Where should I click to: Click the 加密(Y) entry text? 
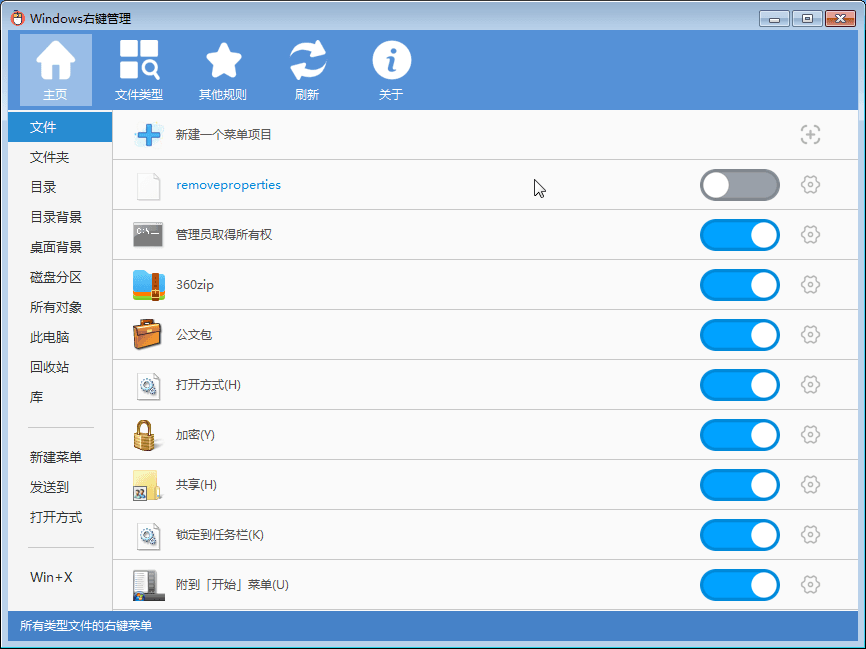(x=195, y=435)
